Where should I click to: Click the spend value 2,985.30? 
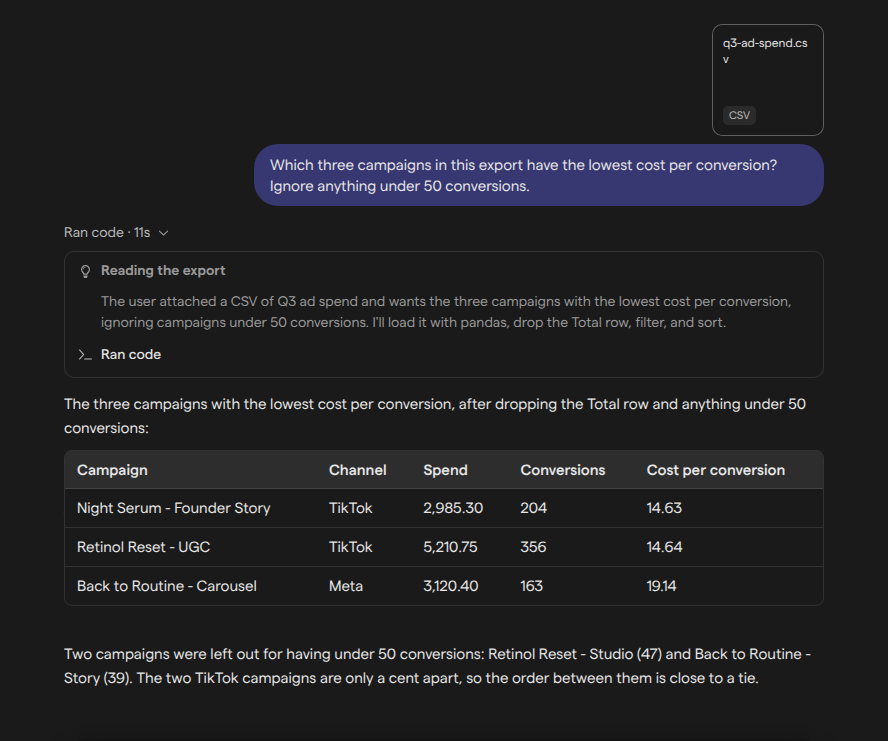click(x=453, y=508)
